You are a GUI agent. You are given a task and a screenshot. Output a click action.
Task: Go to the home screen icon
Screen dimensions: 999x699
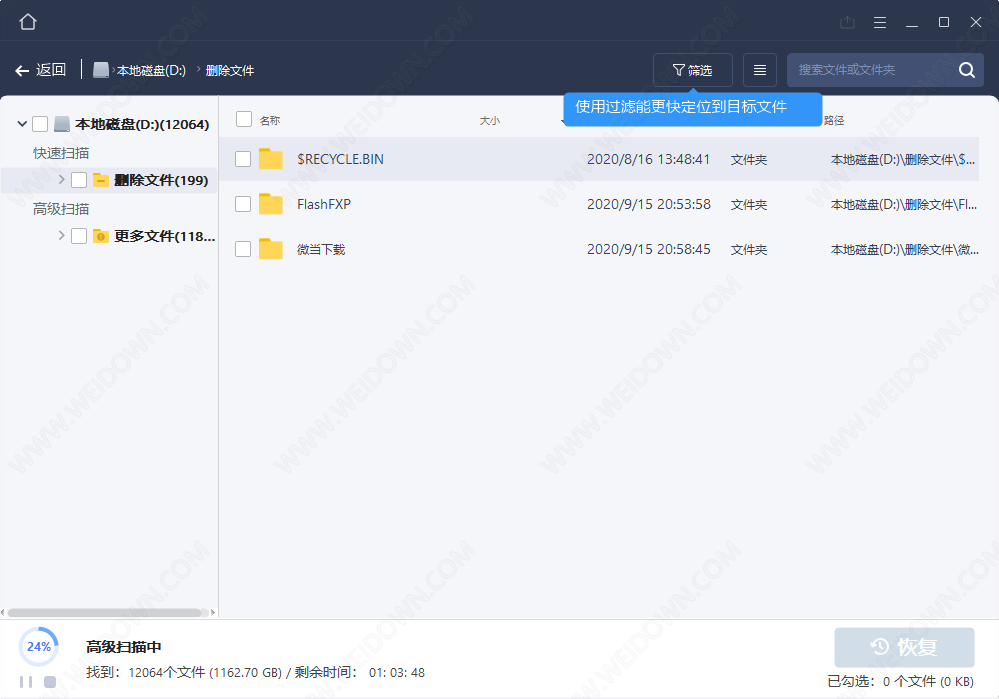click(x=28, y=22)
